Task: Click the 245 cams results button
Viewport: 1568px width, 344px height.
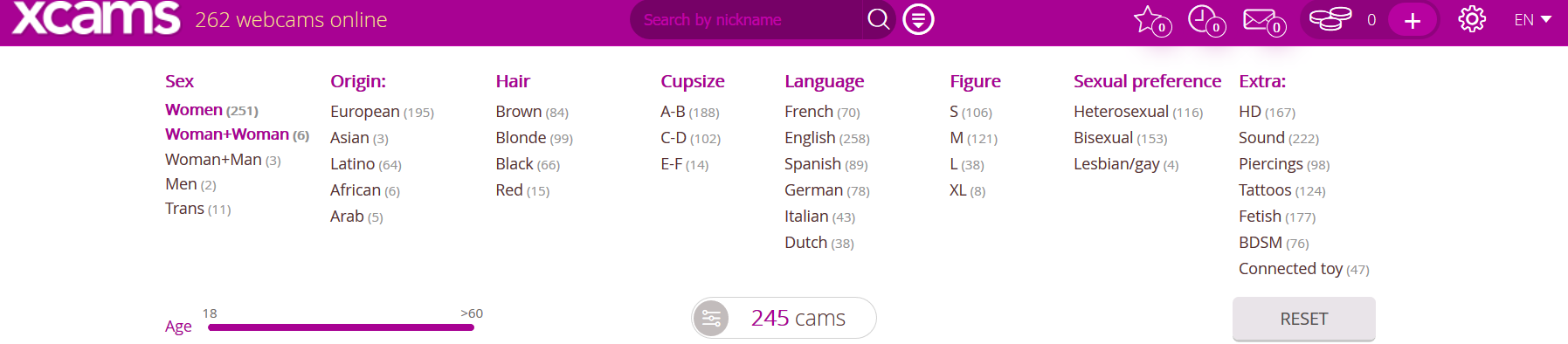Action: point(784,318)
